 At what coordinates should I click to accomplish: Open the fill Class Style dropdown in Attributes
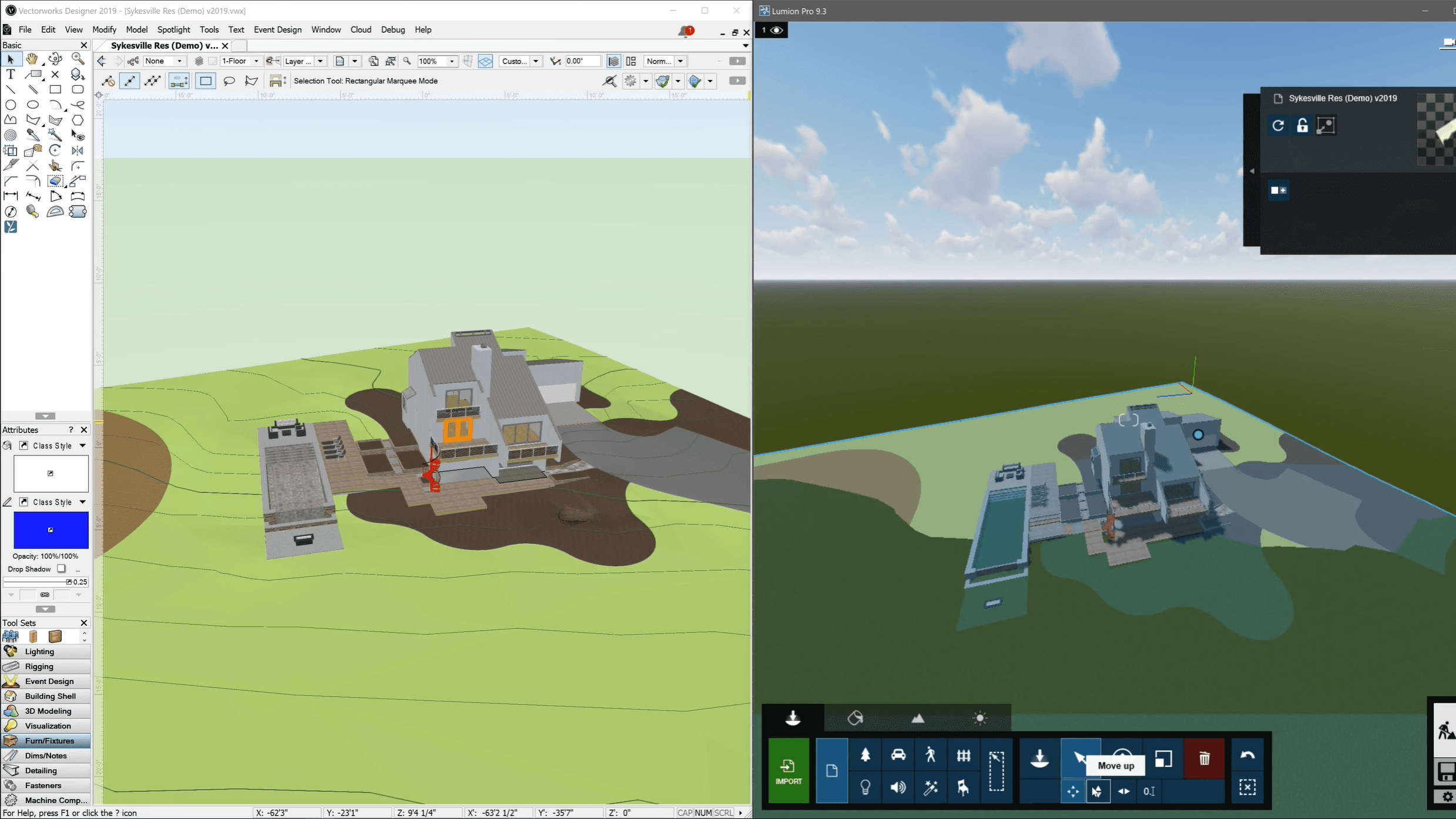[83, 445]
